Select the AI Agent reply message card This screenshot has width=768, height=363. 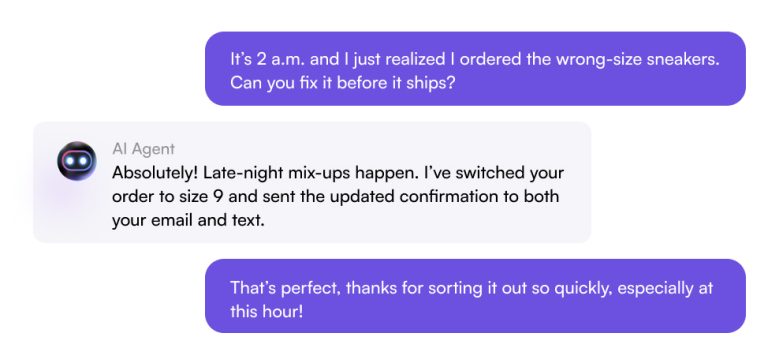click(312, 182)
